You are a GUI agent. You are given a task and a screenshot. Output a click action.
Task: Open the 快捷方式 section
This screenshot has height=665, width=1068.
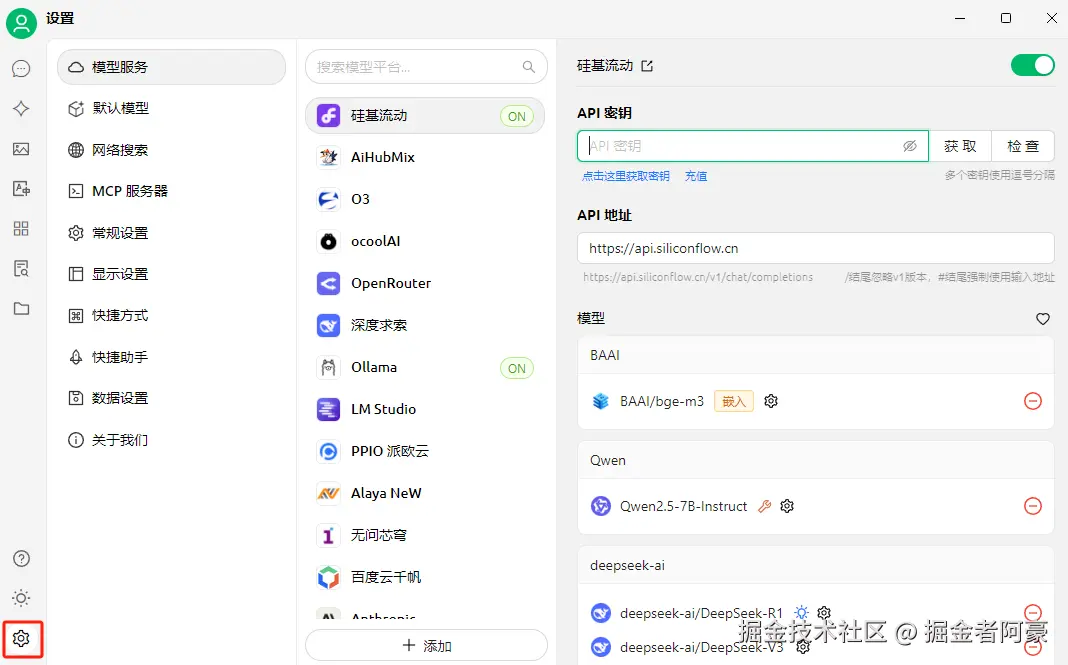tap(172, 315)
